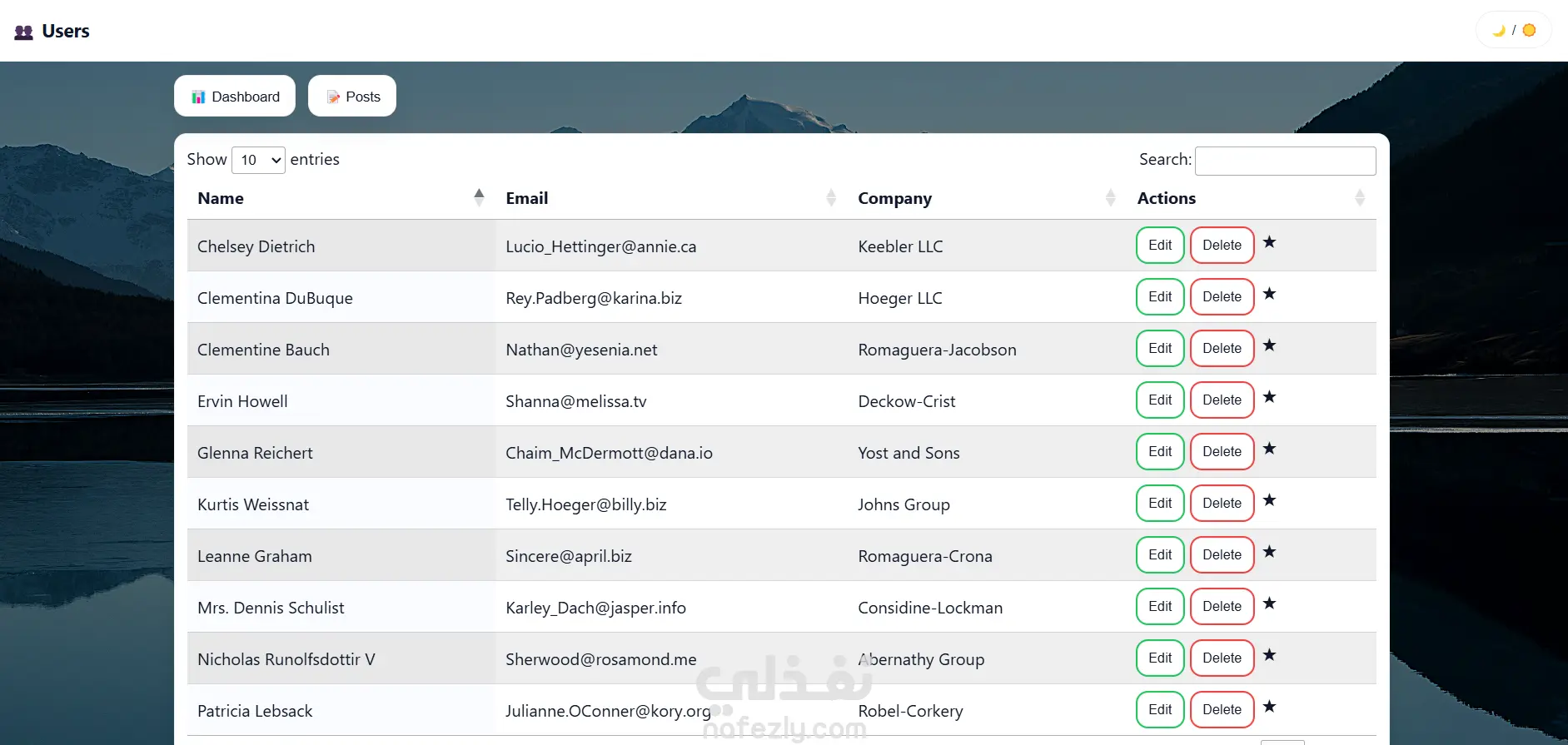The image size is (1568, 745).
Task: Favorite Glenna Reichert with the star
Action: pyautogui.click(x=1269, y=449)
